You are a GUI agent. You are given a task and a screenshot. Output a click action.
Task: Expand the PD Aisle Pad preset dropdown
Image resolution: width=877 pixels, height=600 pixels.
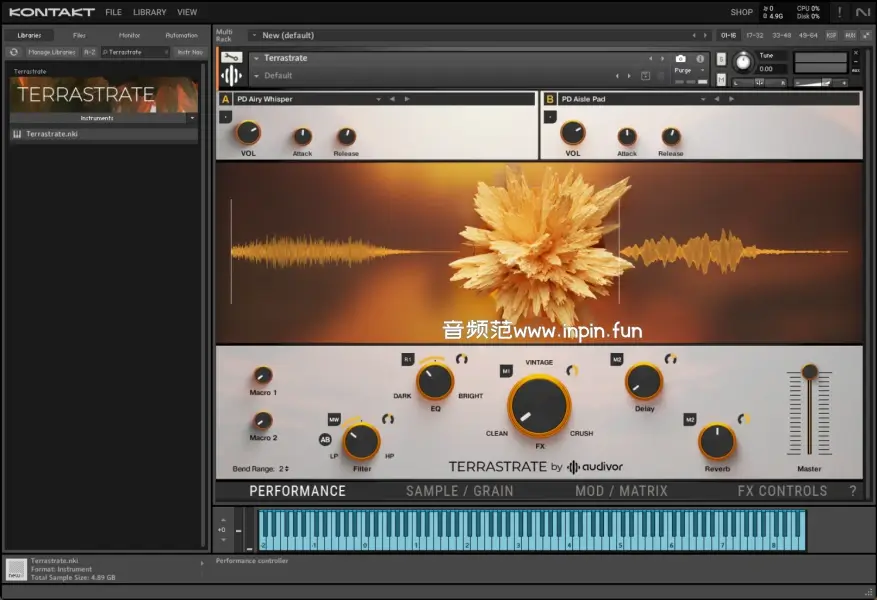tap(703, 99)
